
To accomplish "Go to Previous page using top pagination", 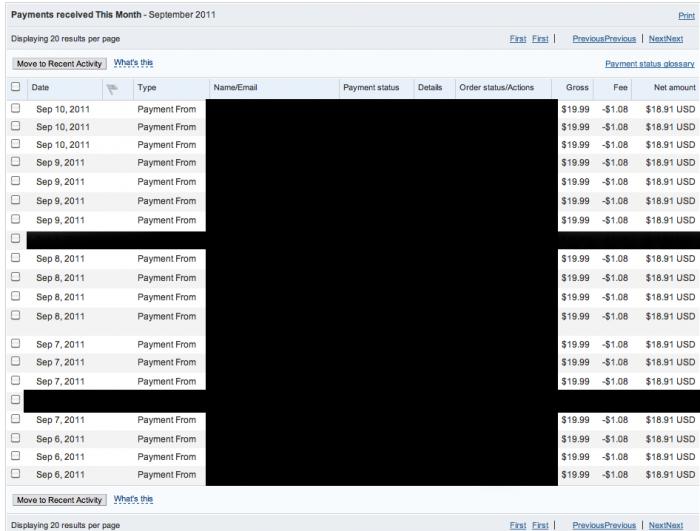I will [604, 39].
